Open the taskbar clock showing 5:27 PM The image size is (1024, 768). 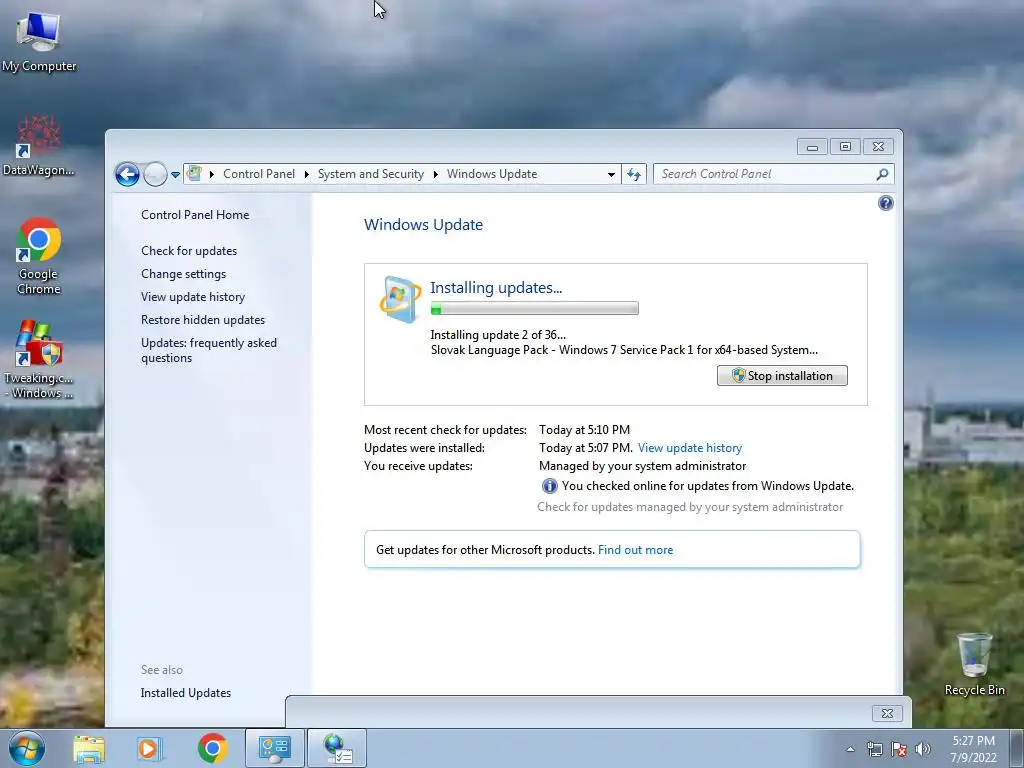973,749
